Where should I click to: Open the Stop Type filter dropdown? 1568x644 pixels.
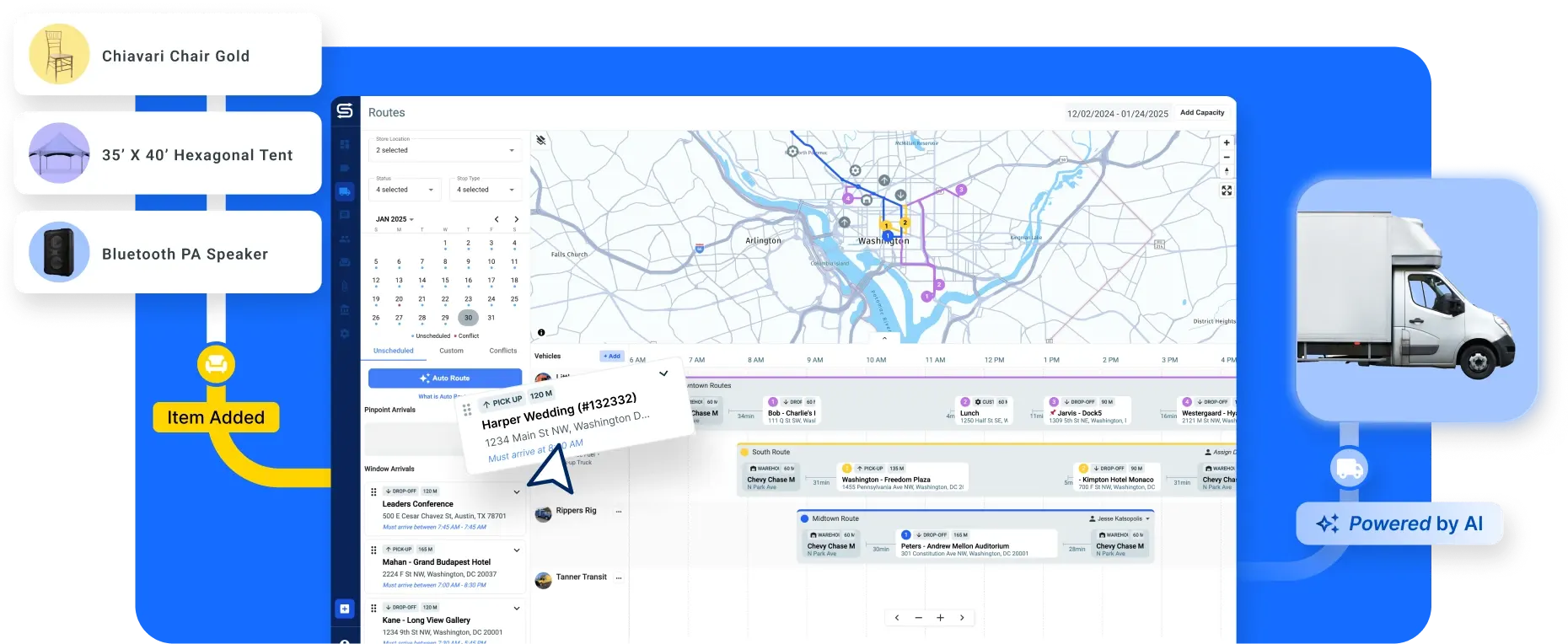pos(486,189)
